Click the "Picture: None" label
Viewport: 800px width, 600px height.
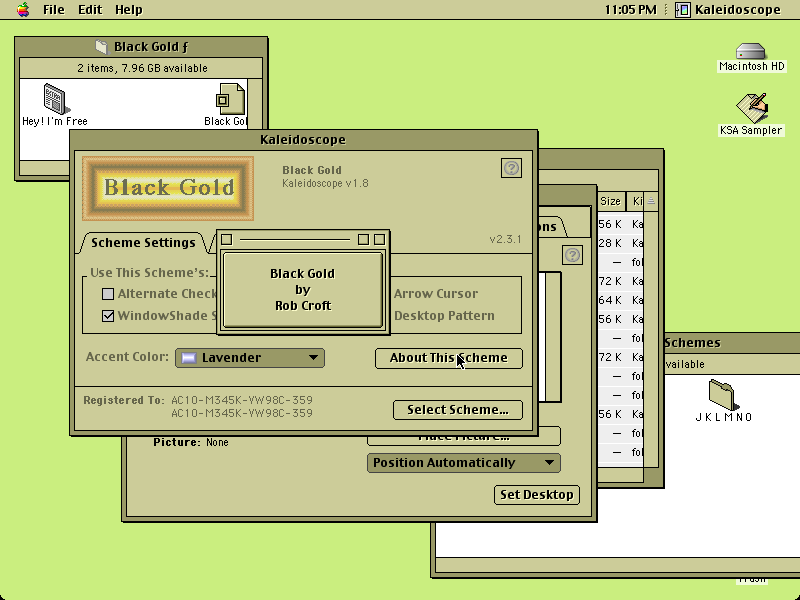point(191,442)
